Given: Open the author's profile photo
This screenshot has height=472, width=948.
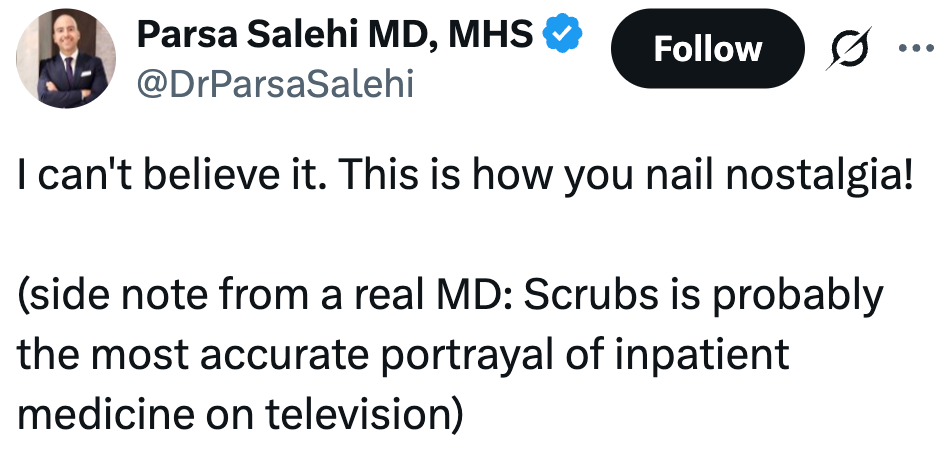Looking at the screenshot, I should coord(67,60).
